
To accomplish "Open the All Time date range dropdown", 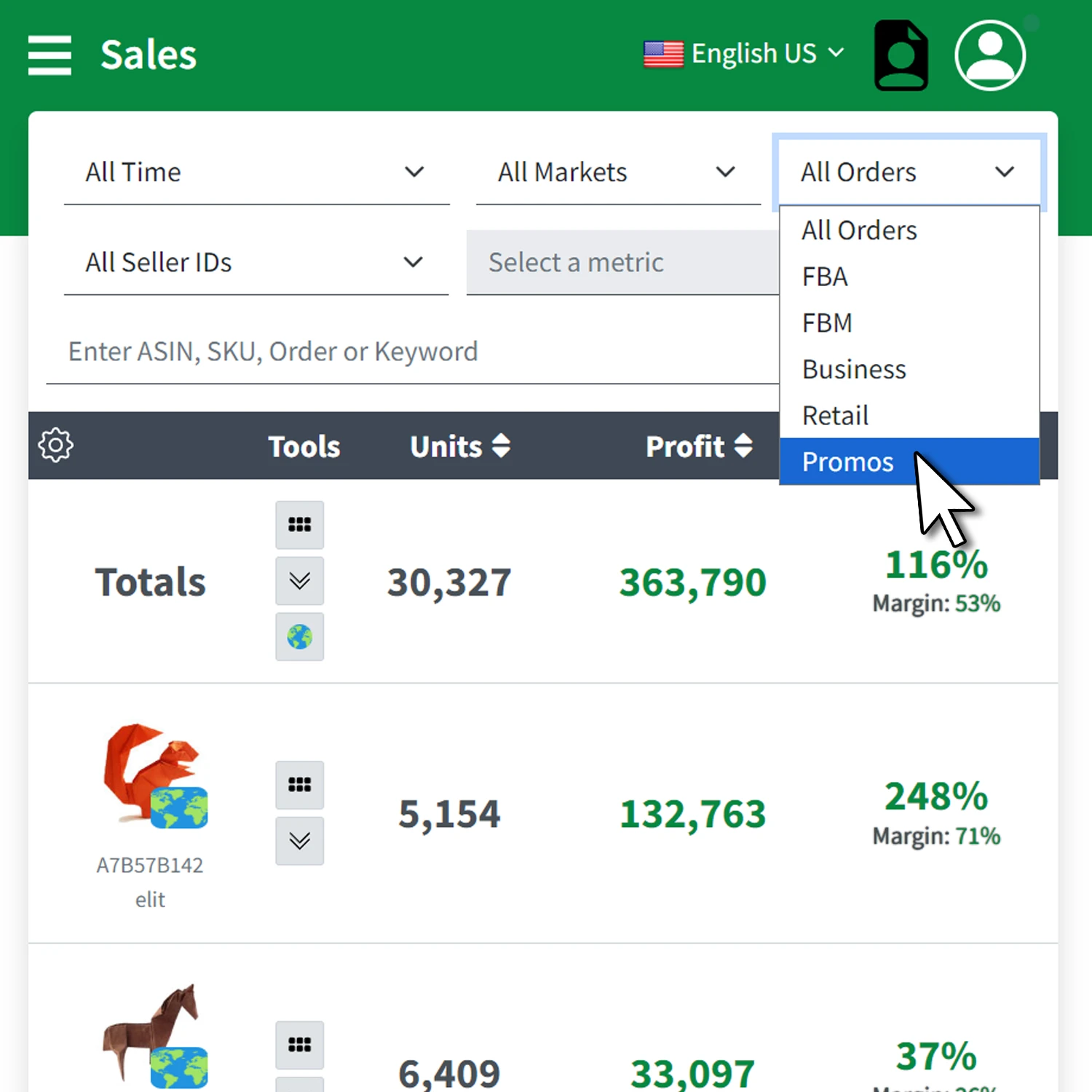I will pos(256,173).
